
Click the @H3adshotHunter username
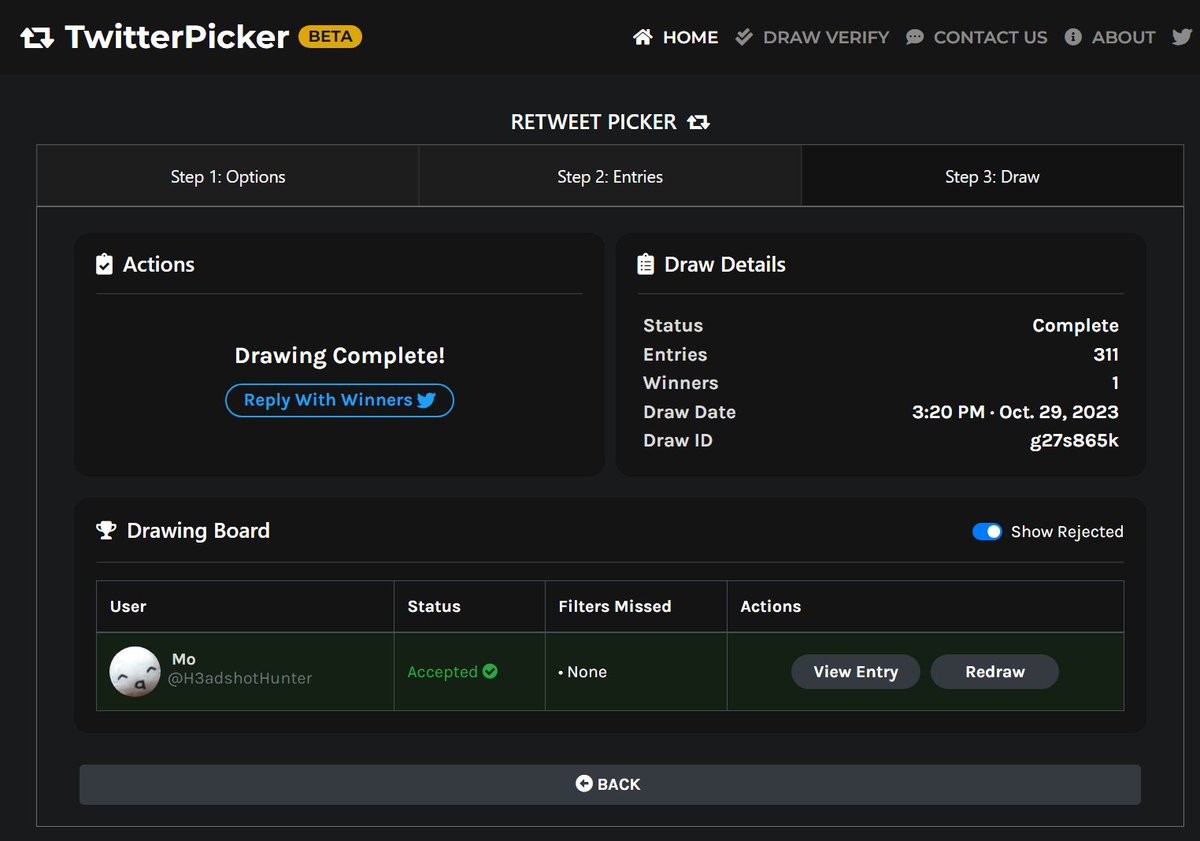pos(240,678)
